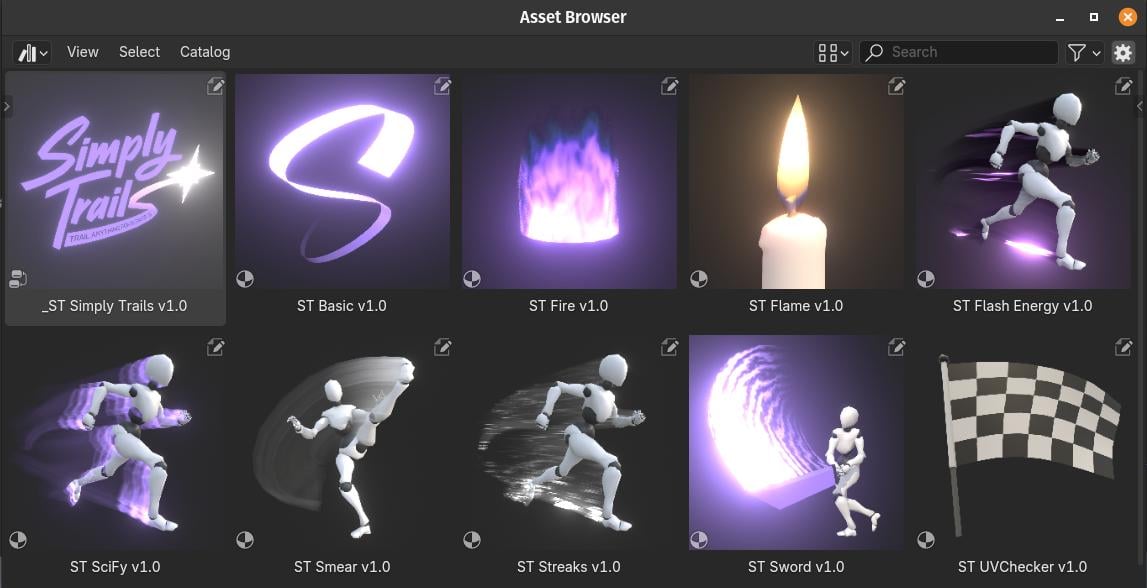Click collection icon on _ST Simply Trails
The height and width of the screenshot is (588, 1147).
click(18, 279)
